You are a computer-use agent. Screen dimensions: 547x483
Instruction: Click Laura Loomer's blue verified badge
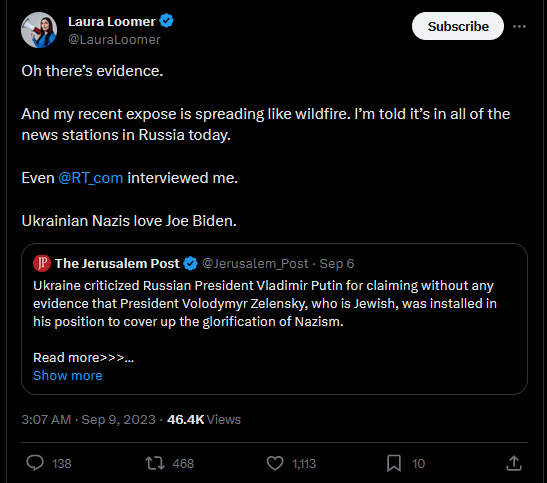click(x=166, y=21)
